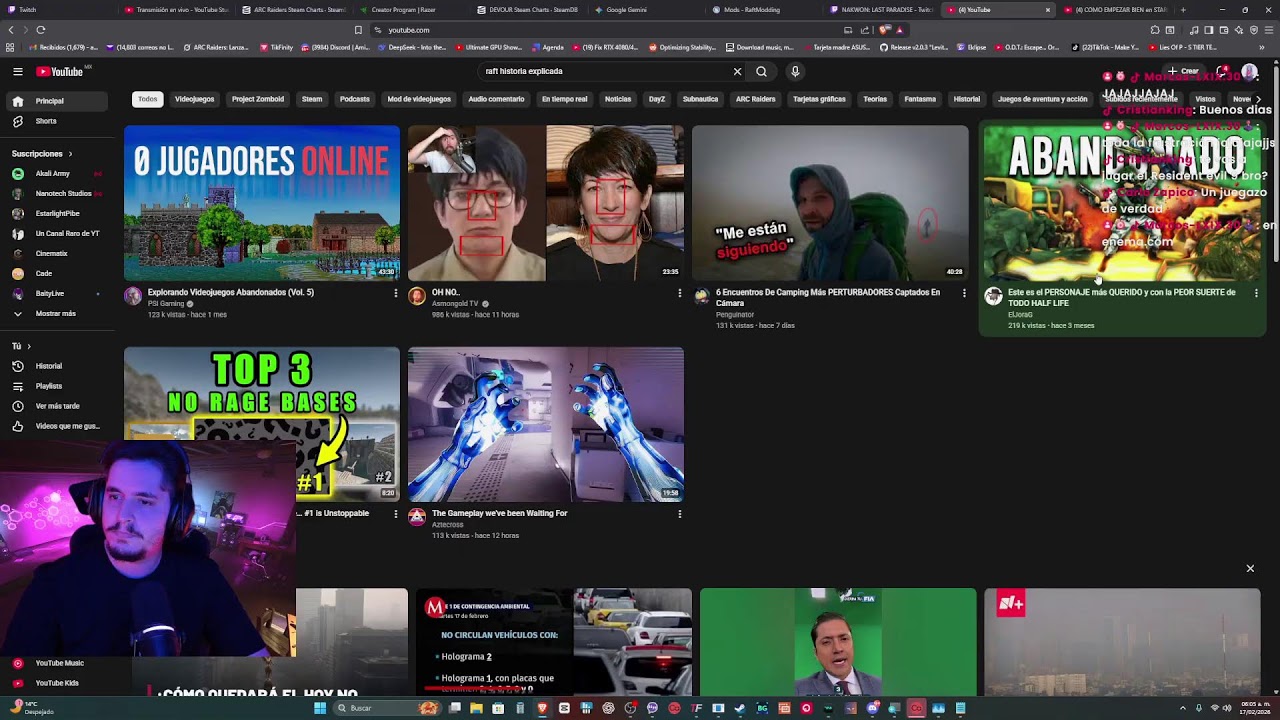The width and height of the screenshot is (1280, 720).
Task: Show next filter chips with the arrow
Action: point(1258,99)
